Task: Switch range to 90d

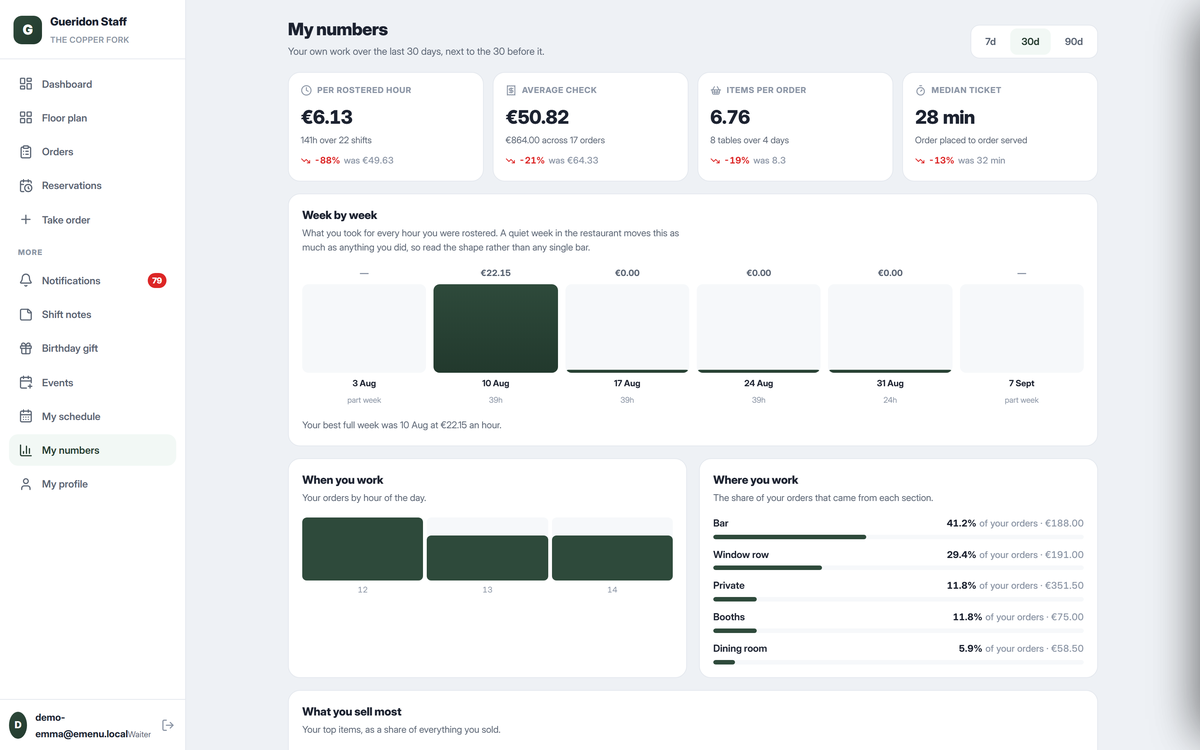Action: tap(1073, 42)
